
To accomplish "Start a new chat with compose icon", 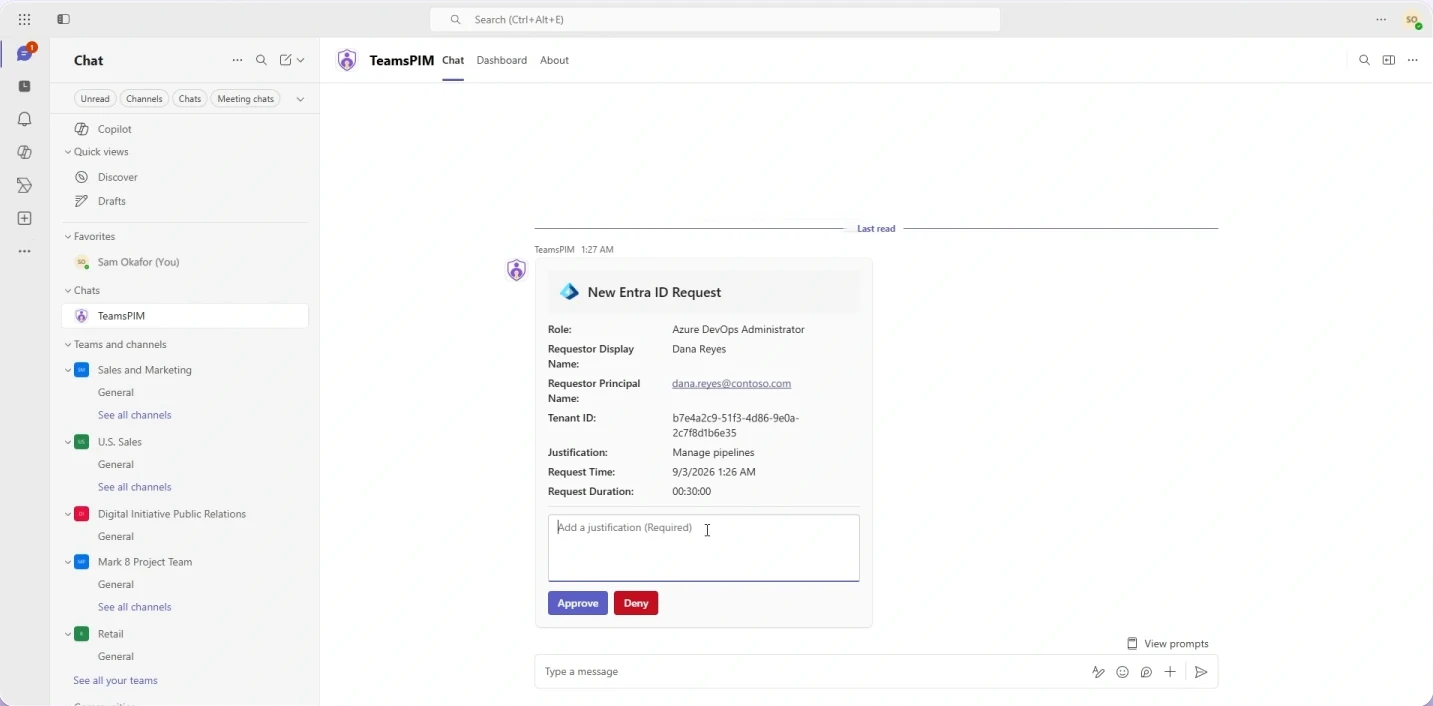I will (286, 60).
